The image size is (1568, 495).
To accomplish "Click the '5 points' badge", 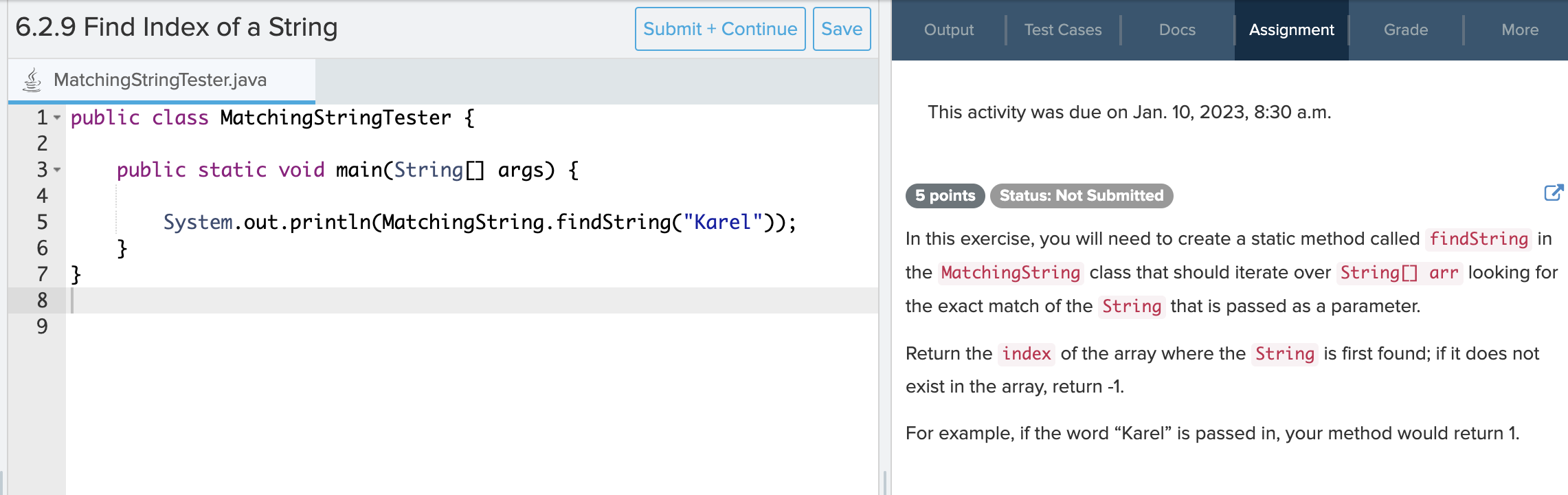I will pos(945,195).
